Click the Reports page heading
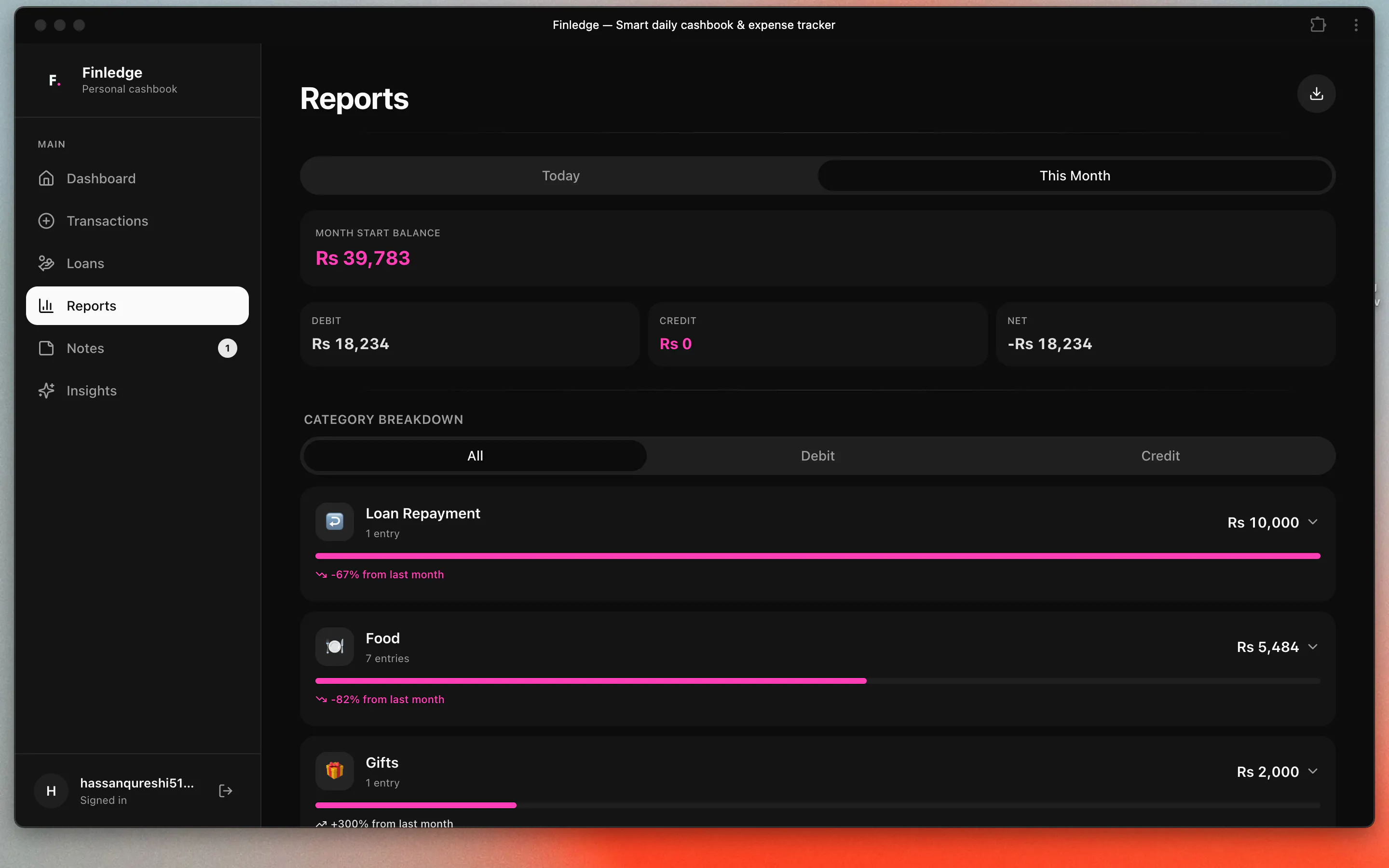 tap(354, 99)
